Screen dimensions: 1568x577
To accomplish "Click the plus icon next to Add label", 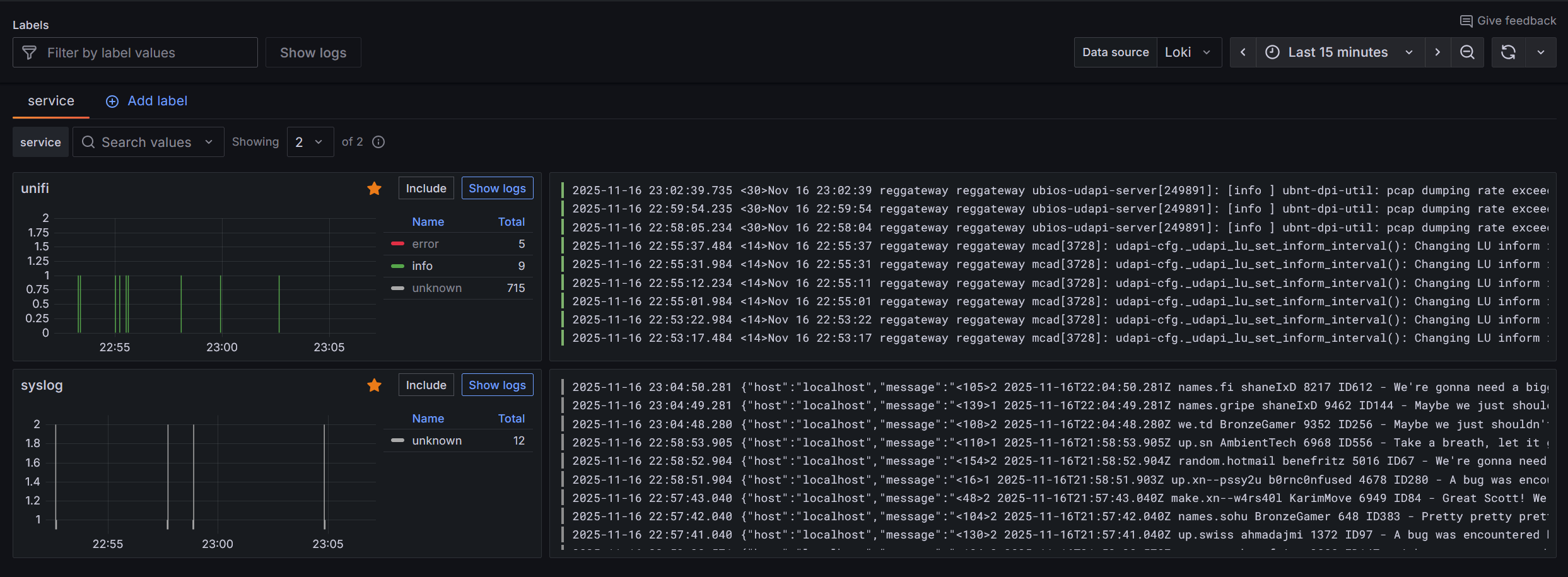I will point(112,101).
